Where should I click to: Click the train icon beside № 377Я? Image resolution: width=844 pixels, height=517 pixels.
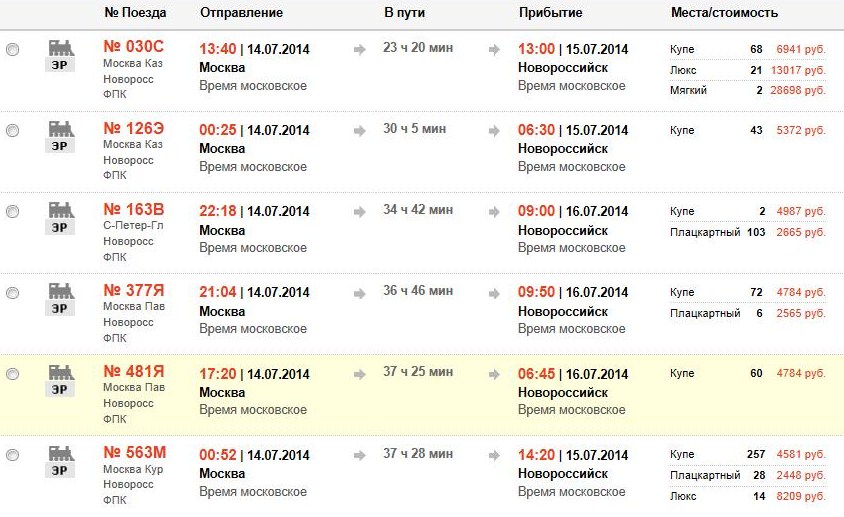click(60, 298)
